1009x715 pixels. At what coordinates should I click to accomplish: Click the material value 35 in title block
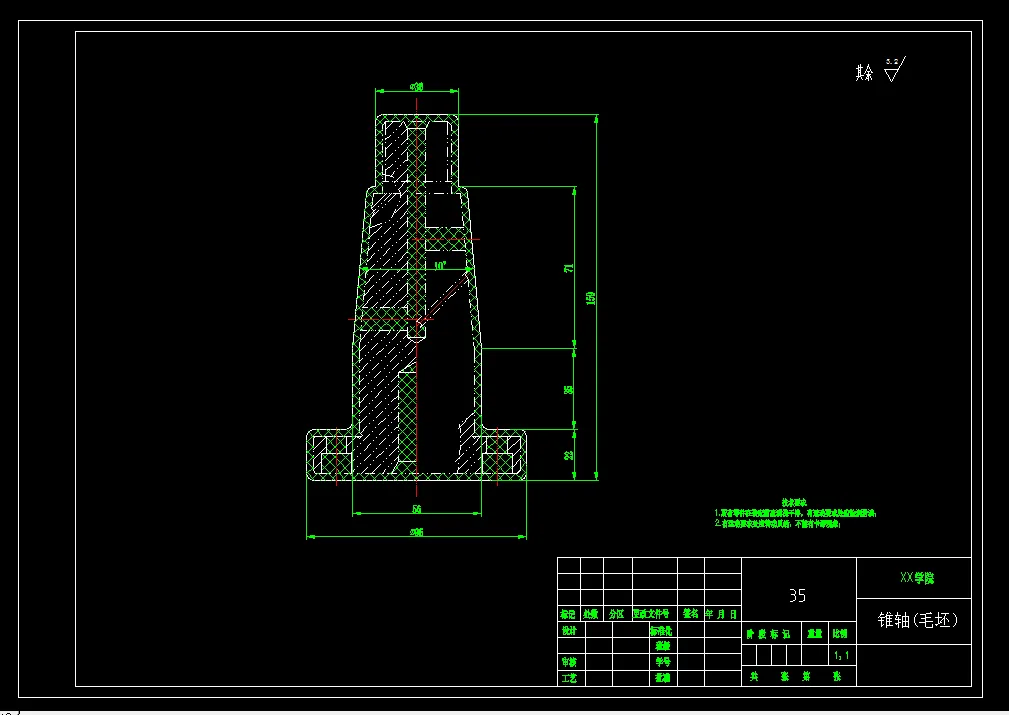[797, 596]
